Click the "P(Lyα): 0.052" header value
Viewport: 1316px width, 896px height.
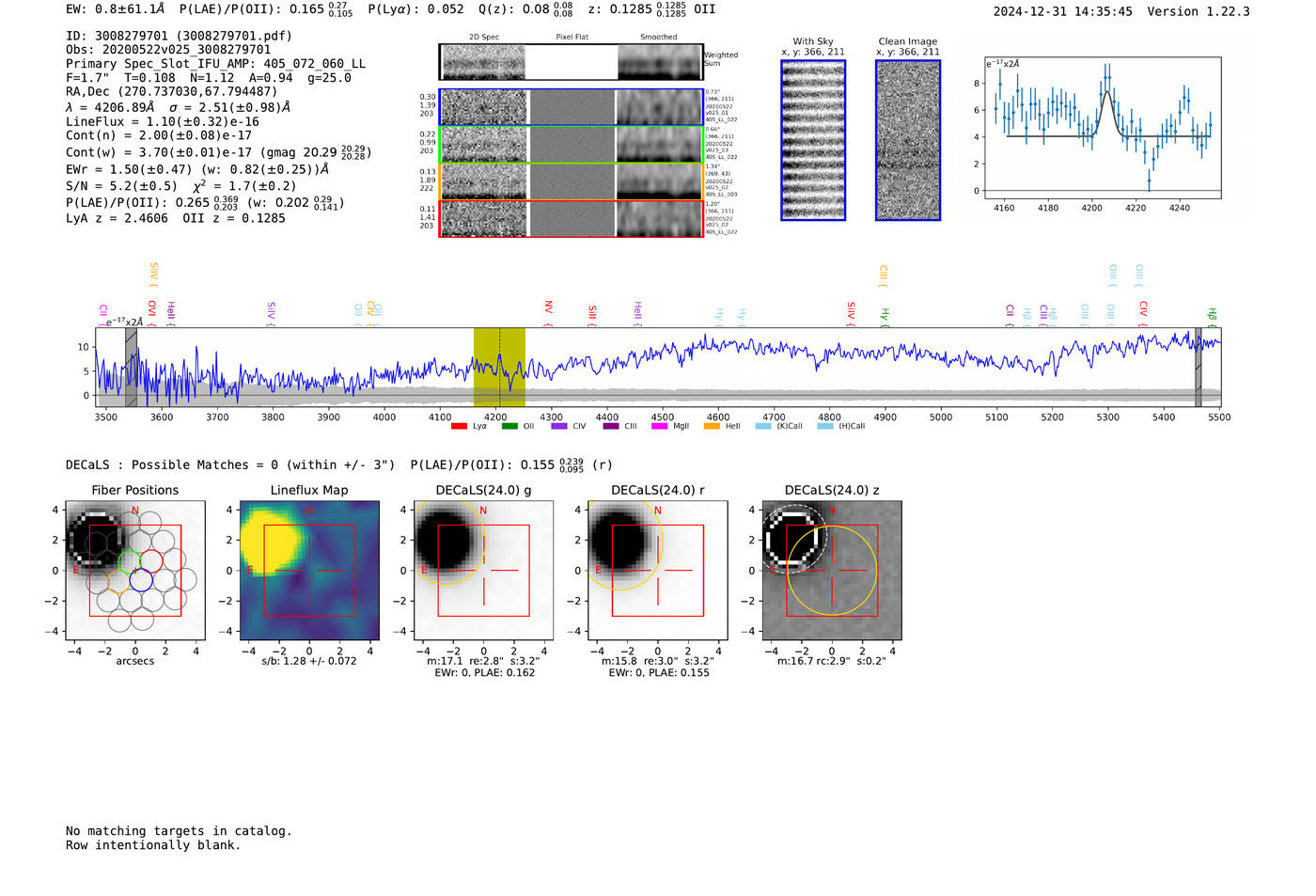pyautogui.click(x=415, y=8)
